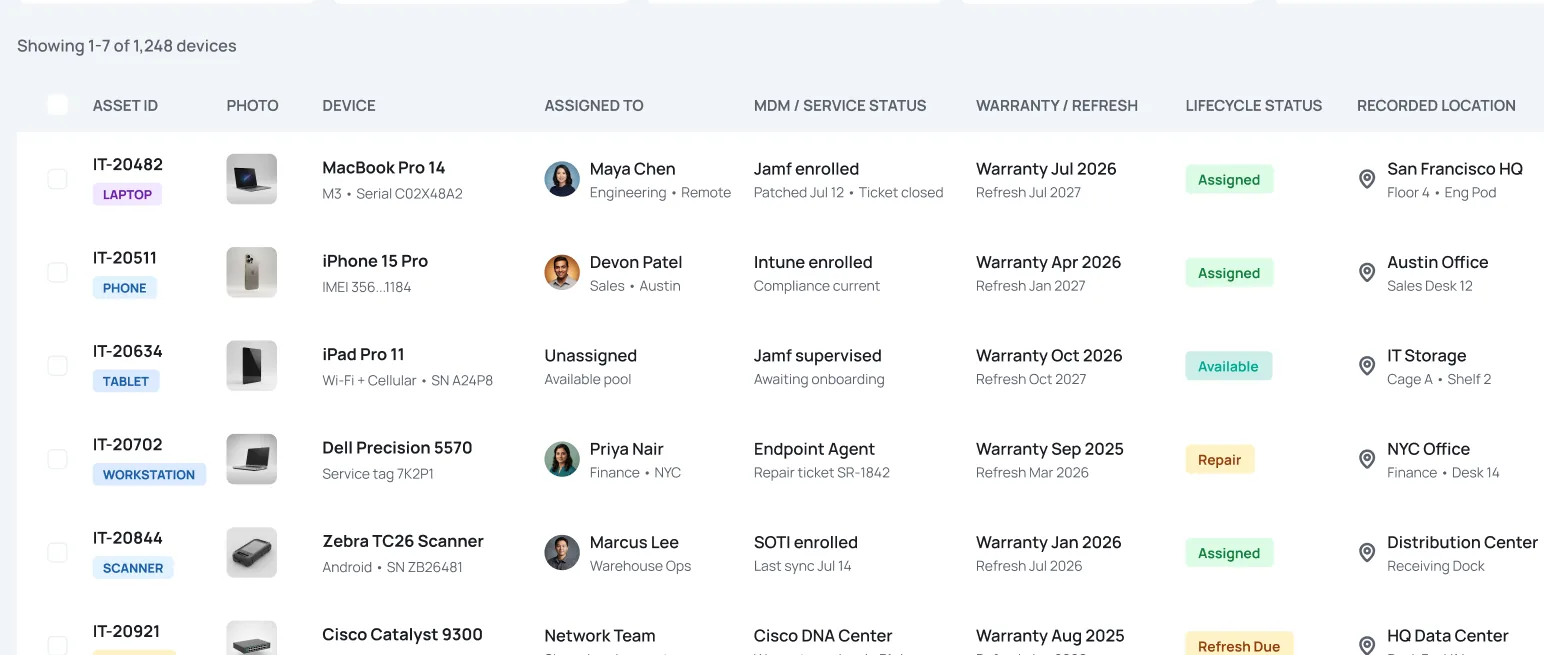Sort by LIFECYCLE STATUS column header
Viewport: 1544px width, 655px height.
click(1254, 105)
